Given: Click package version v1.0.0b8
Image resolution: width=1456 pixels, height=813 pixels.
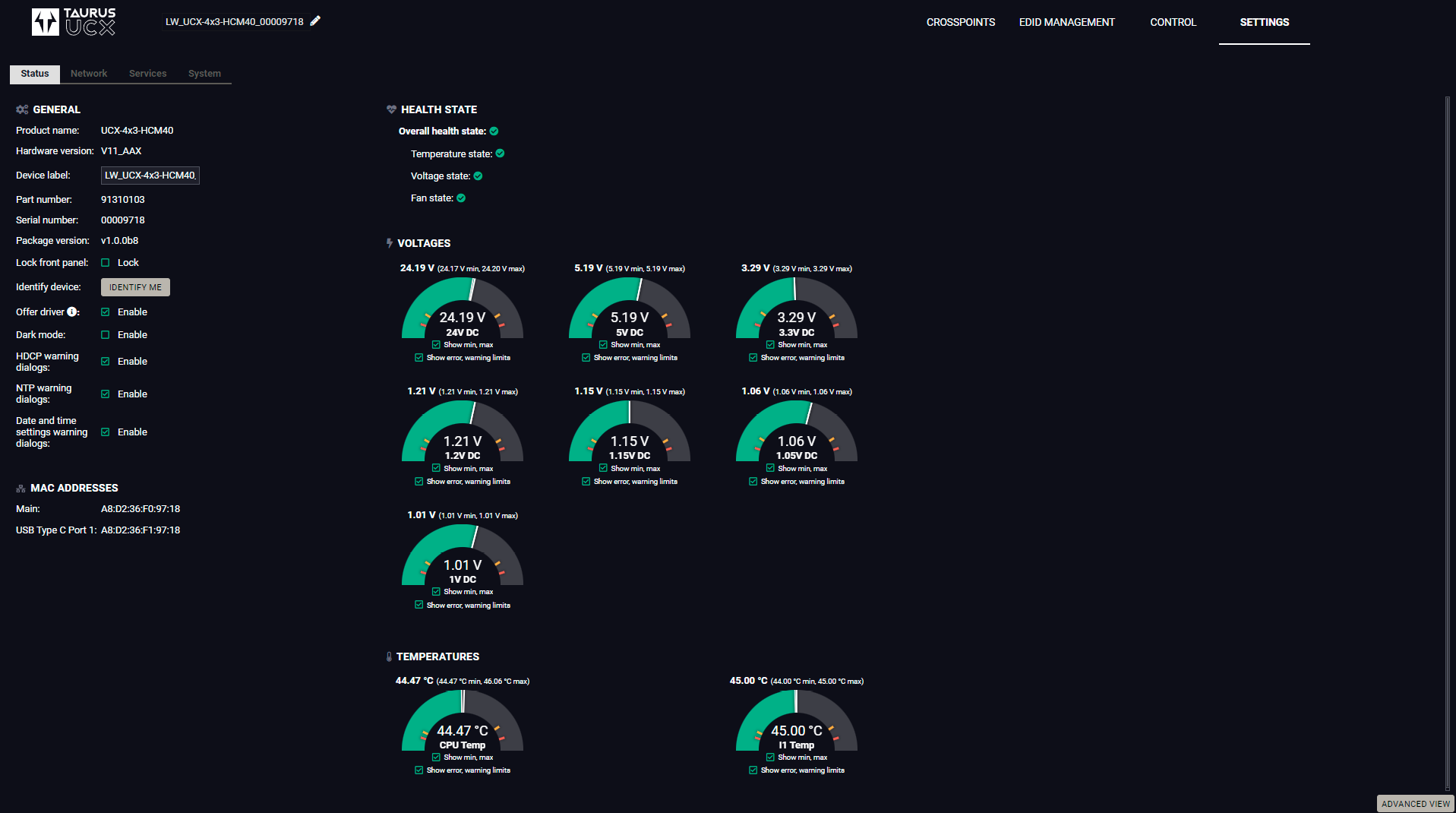Looking at the screenshot, I should tap(120, 241).
